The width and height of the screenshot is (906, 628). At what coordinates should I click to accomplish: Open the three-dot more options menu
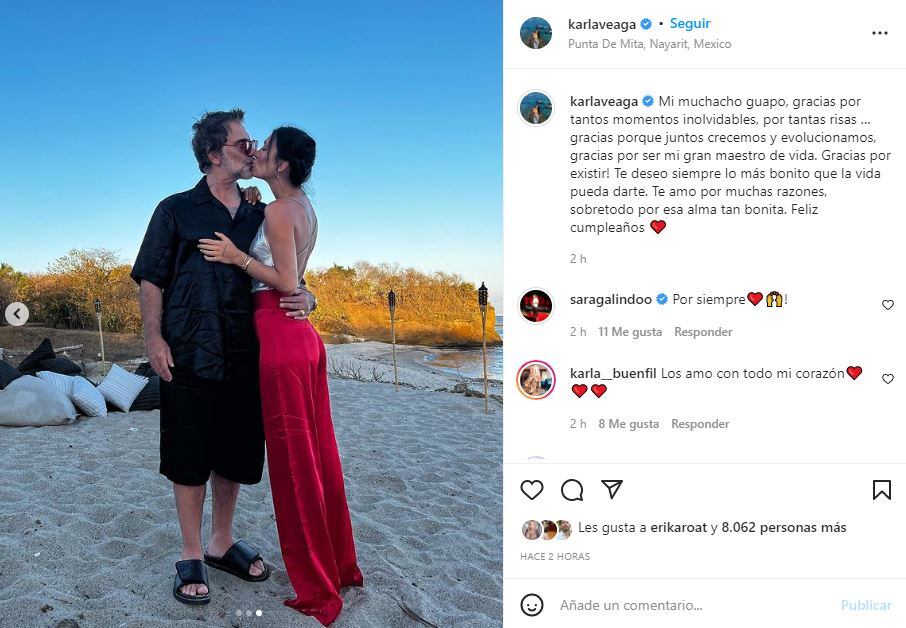tap(879, 33)
